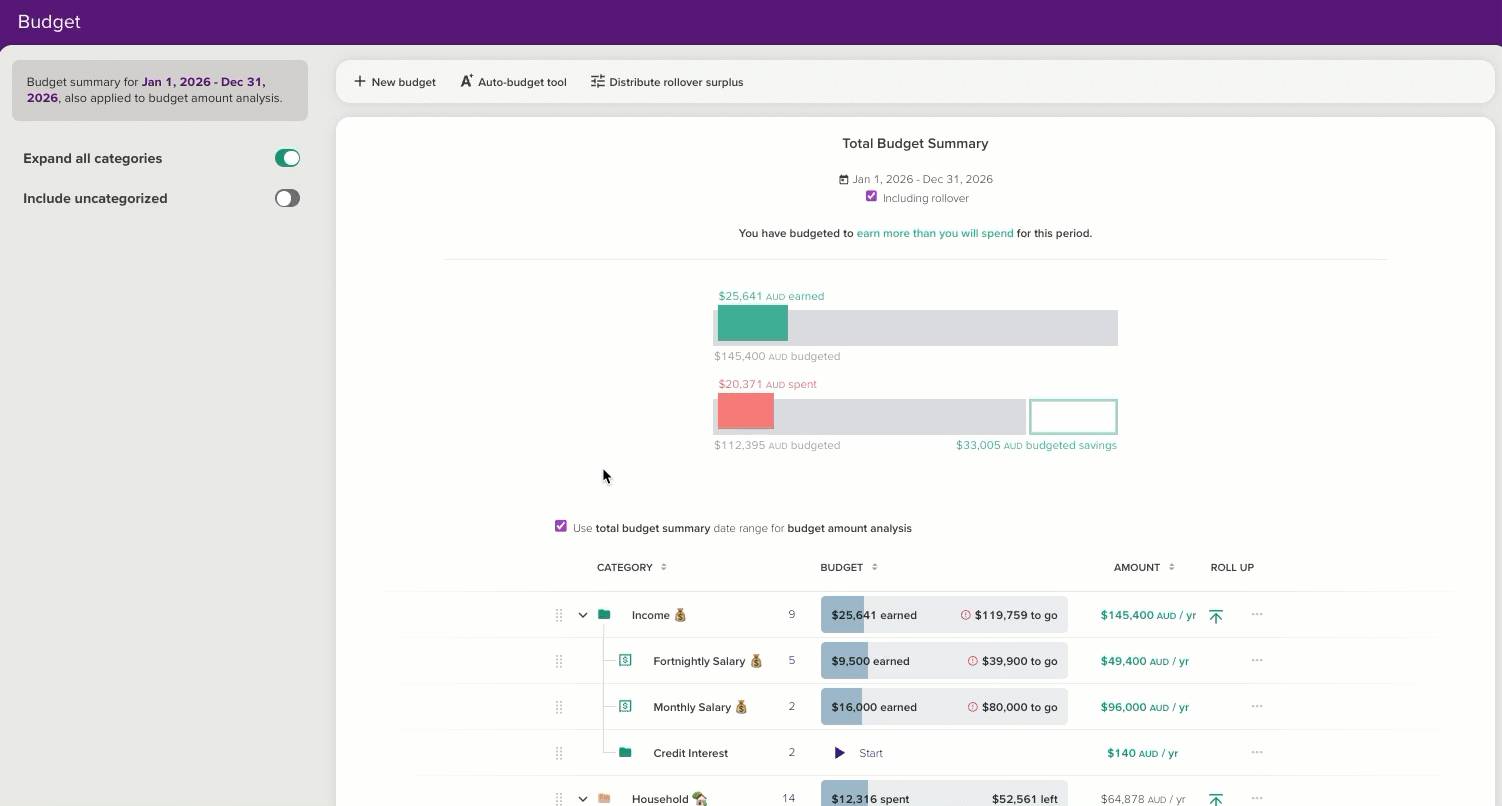Image resolution: width=1502 pixels, height=806 pixels.
Task: Click the Household transaction count 14
Action: pos(789,798)
